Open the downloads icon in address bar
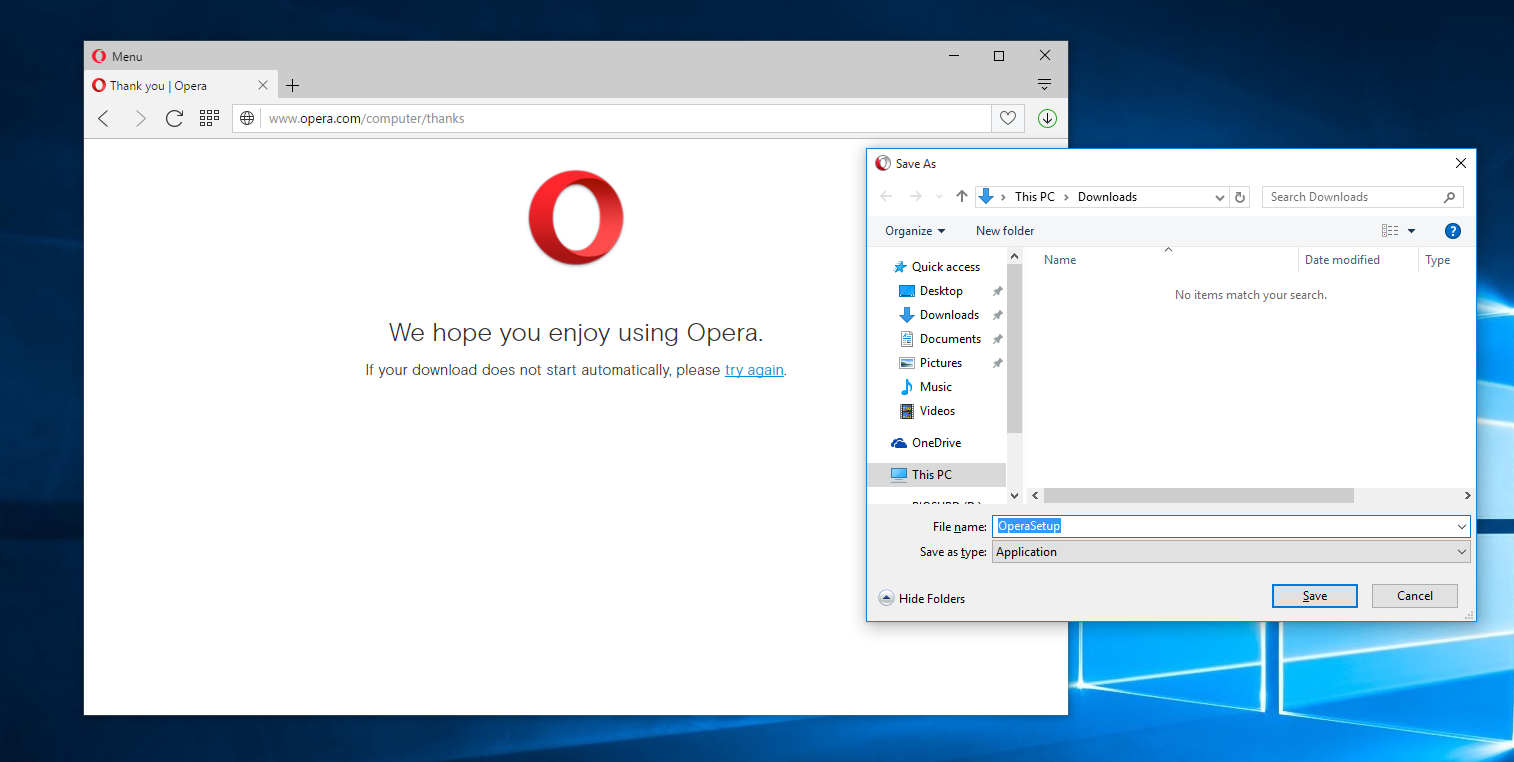 point(1047,119)
